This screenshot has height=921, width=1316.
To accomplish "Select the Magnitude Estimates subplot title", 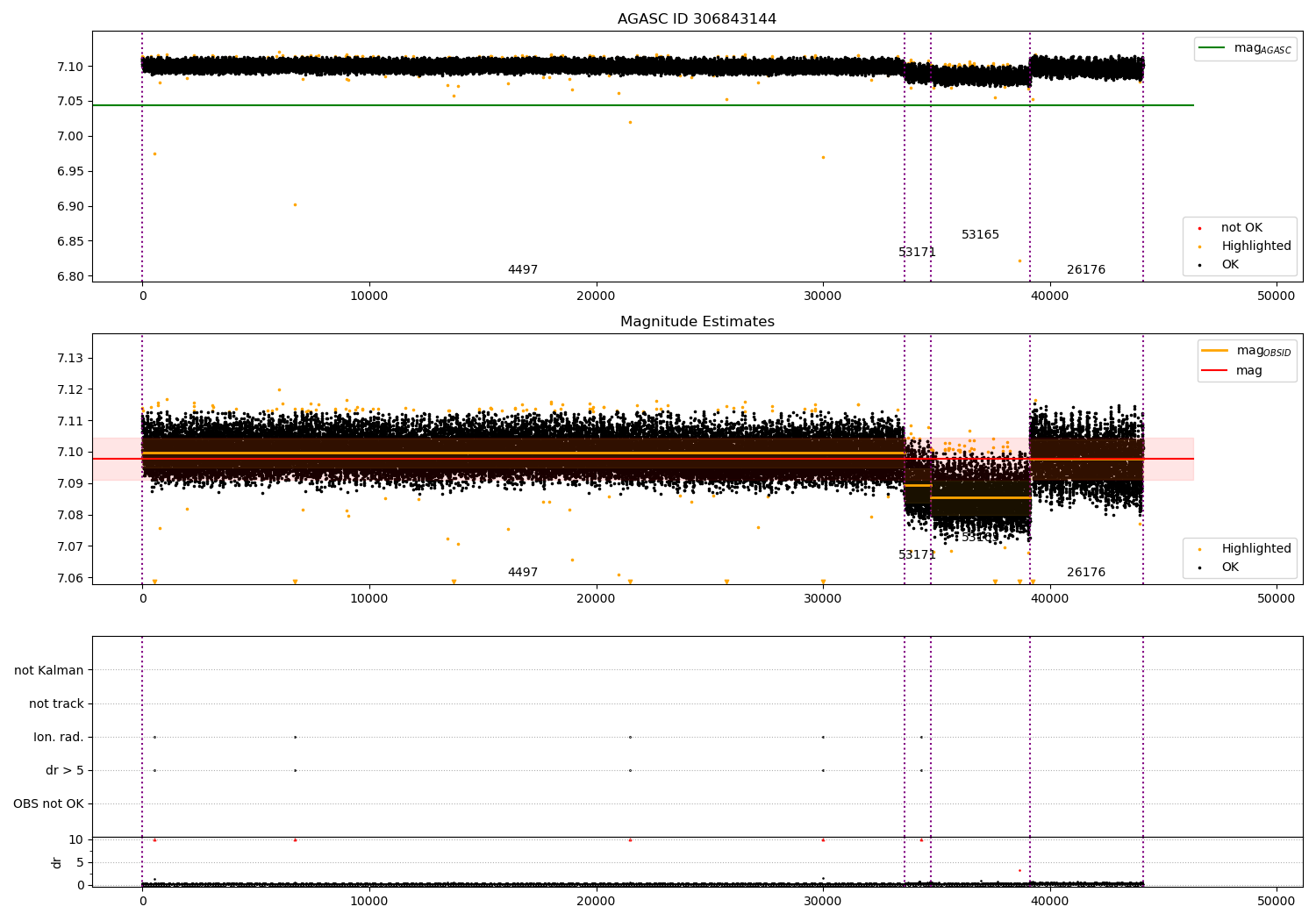I will click(x=697, y=322).
